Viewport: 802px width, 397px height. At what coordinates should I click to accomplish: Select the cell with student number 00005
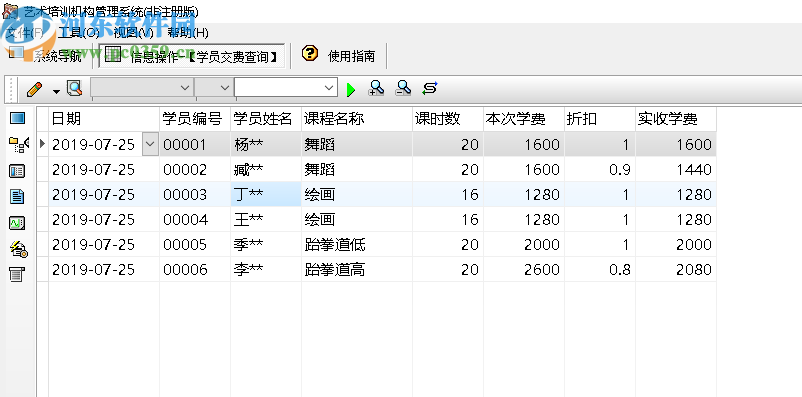click(x=195, y=245)
